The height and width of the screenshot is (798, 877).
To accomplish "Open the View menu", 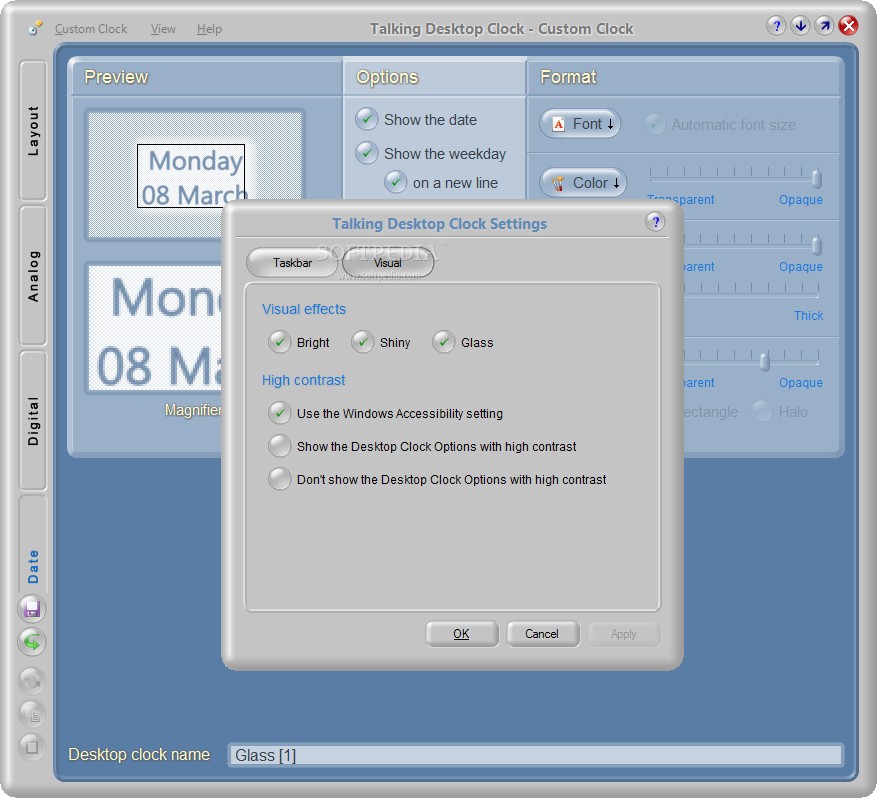I will pyautogui.click(x=163, y=29).
